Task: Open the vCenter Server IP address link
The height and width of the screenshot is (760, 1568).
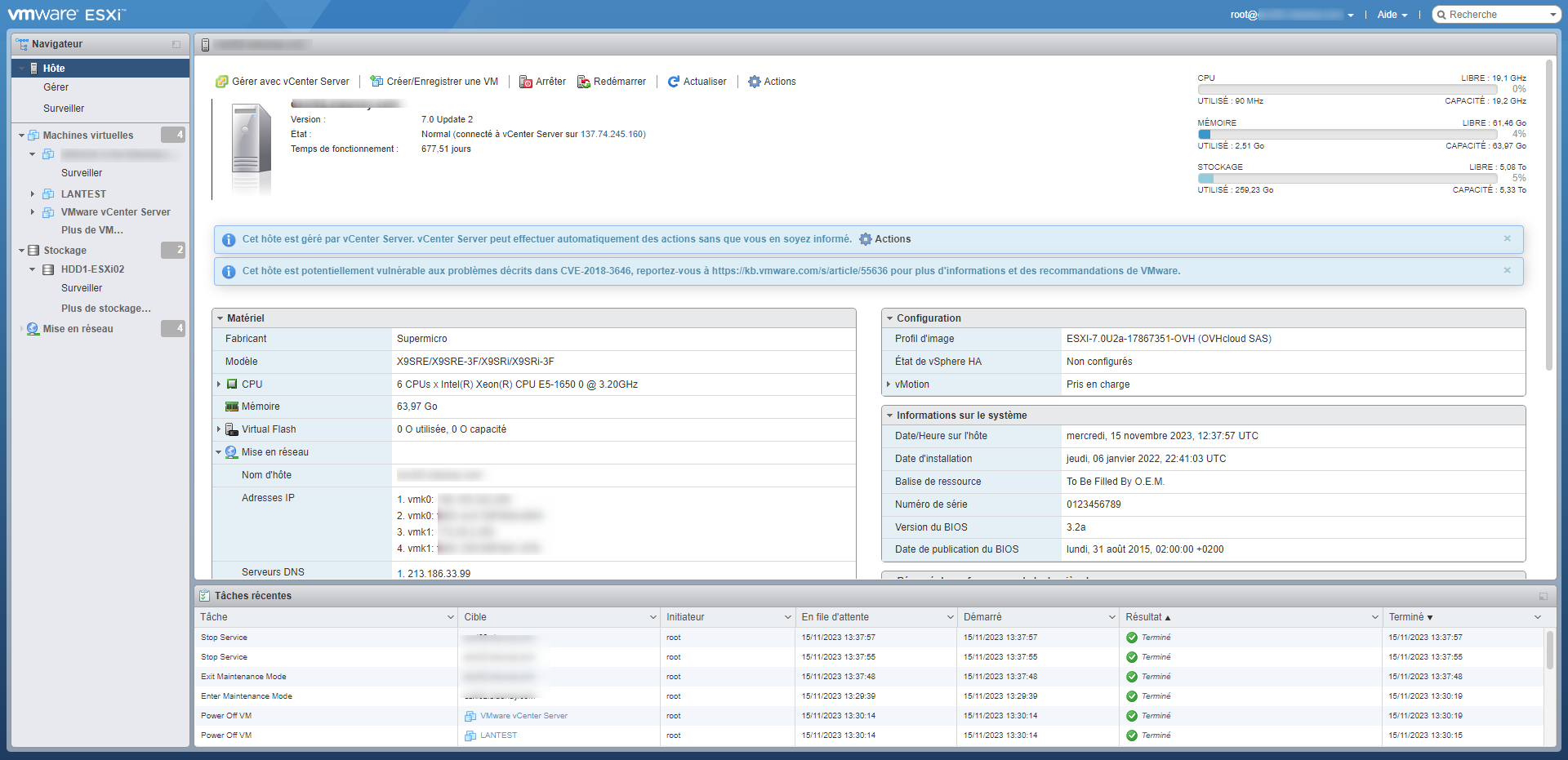Action: coord(612,135)
